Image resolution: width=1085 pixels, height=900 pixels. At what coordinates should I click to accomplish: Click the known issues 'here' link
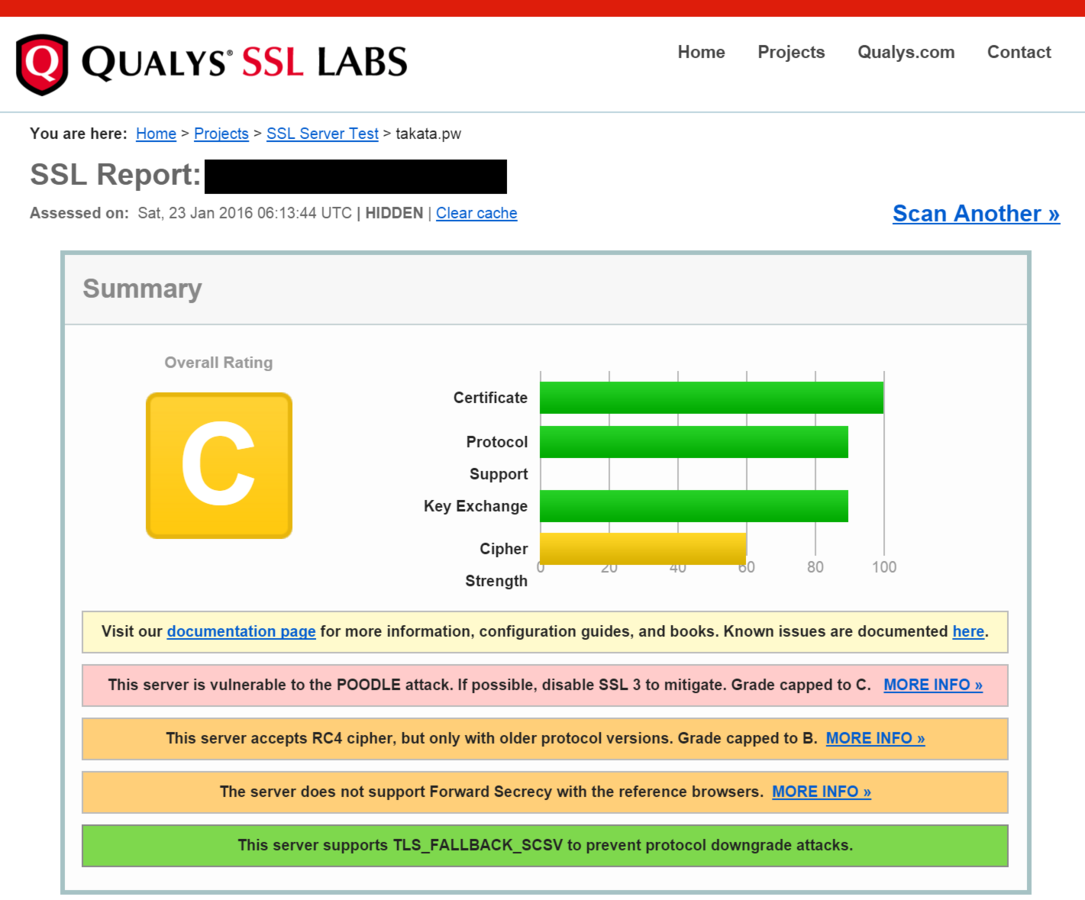968,632
